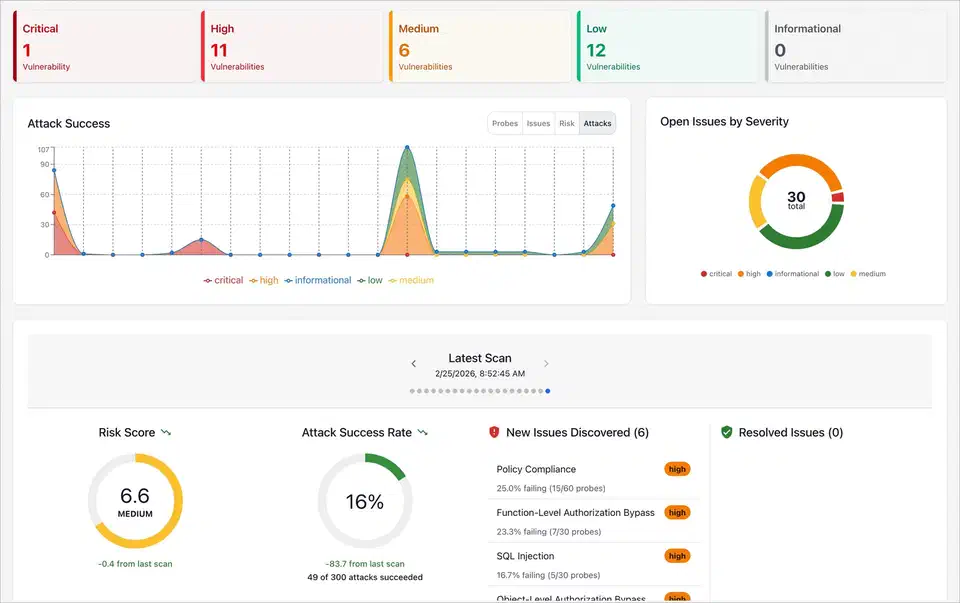Image resolution: width=960 pixels, height=603 pixels.
Task: Click the left arrow to view previous scan
Action: pyautogui.click(x=414, y=364)
